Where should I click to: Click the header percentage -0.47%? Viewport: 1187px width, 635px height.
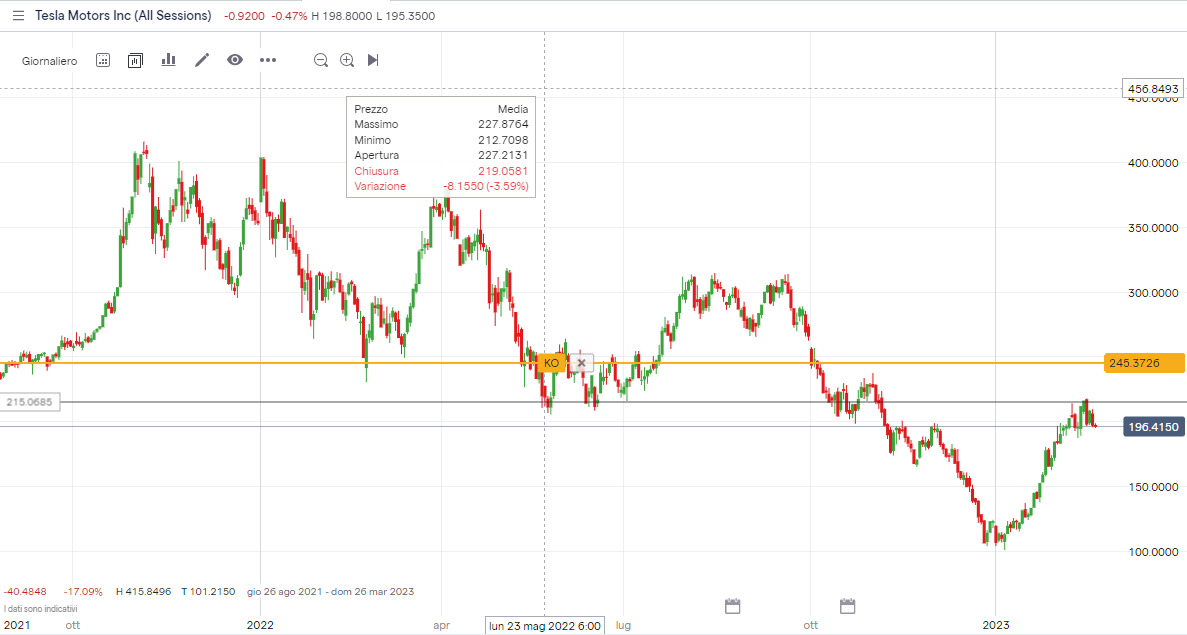tap(290, 16)
